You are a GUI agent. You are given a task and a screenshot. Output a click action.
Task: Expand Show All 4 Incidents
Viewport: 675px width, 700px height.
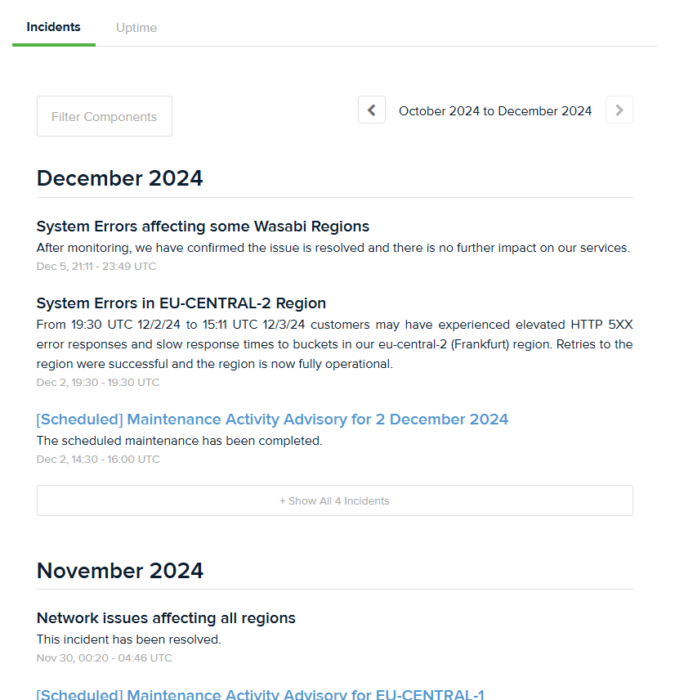(335, 500)
